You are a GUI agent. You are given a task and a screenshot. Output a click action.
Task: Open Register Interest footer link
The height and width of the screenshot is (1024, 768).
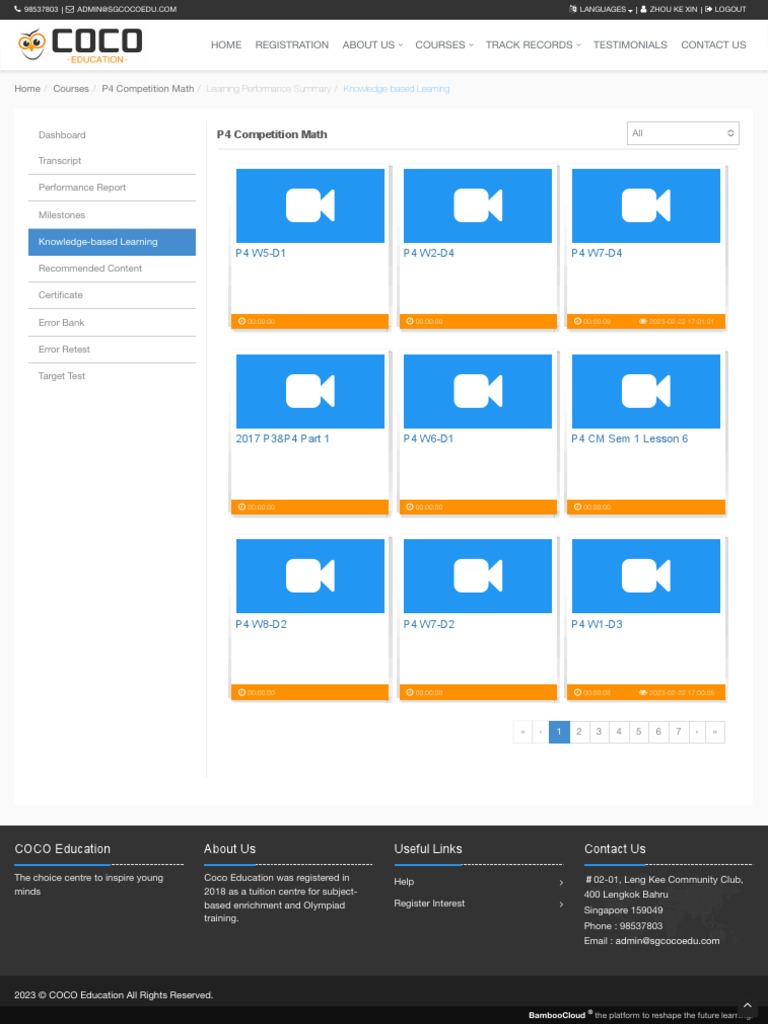[429, 903]
